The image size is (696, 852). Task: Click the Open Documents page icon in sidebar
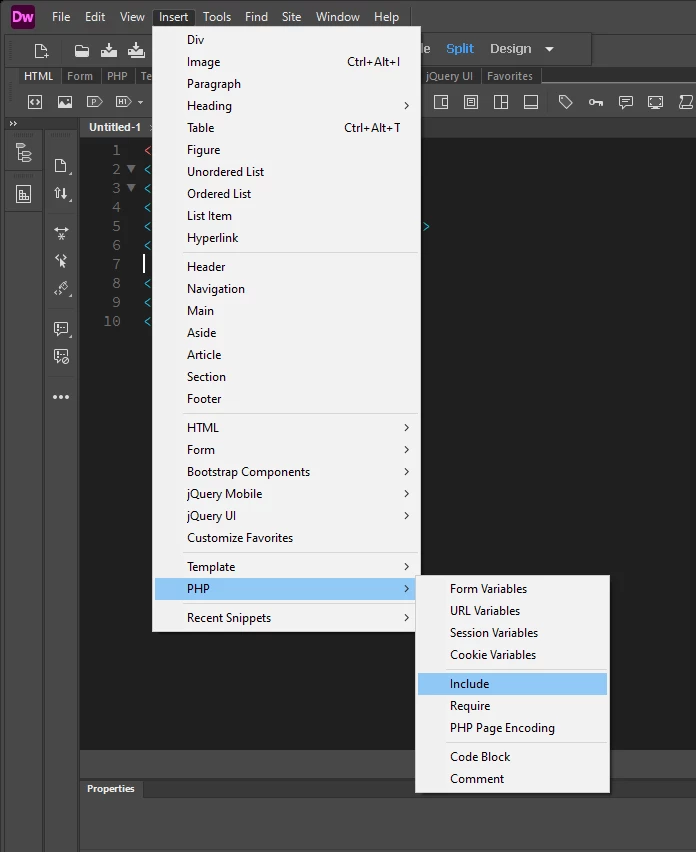tap(61, 166)
